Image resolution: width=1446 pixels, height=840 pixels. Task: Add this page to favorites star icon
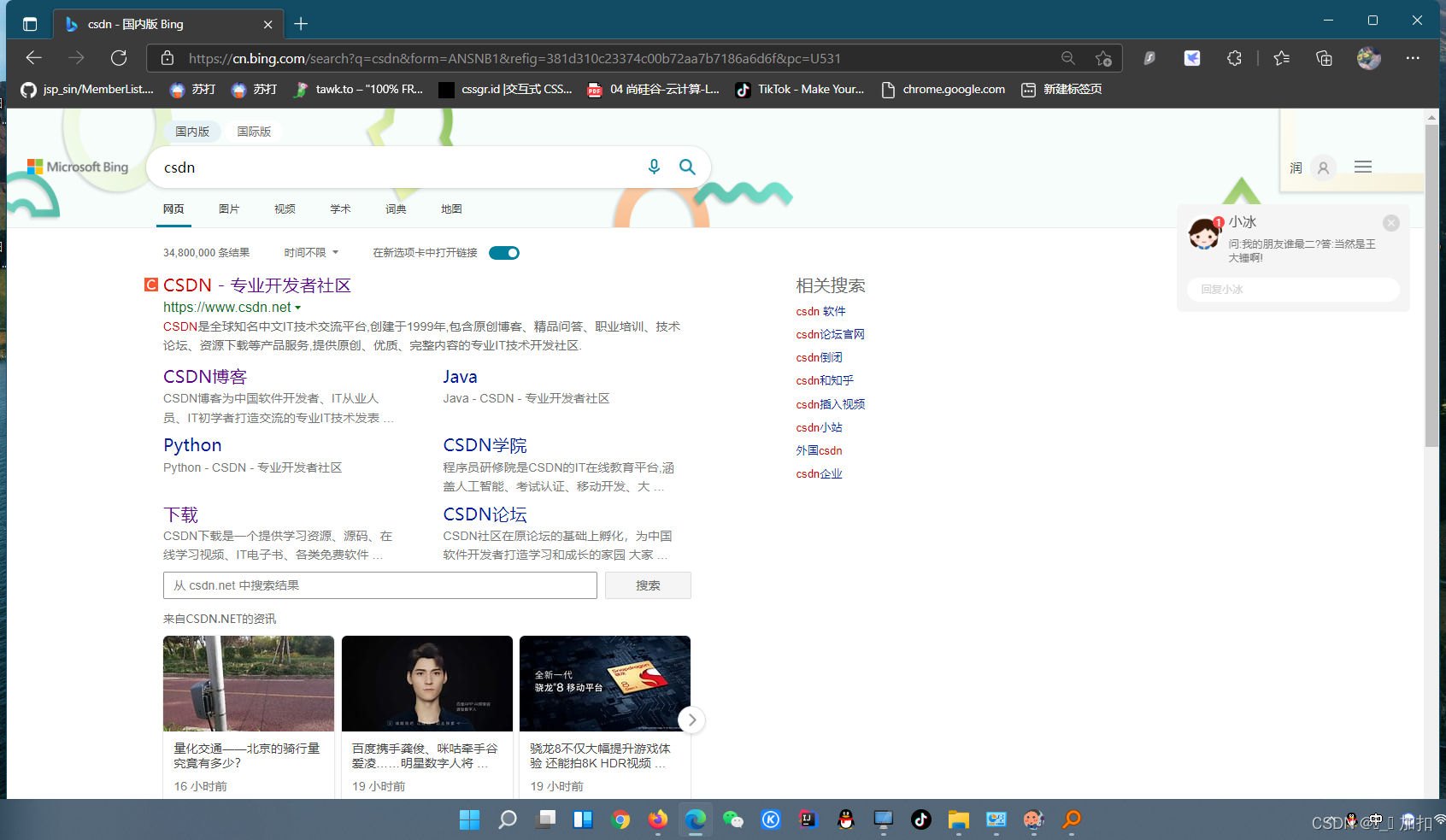1103,58
